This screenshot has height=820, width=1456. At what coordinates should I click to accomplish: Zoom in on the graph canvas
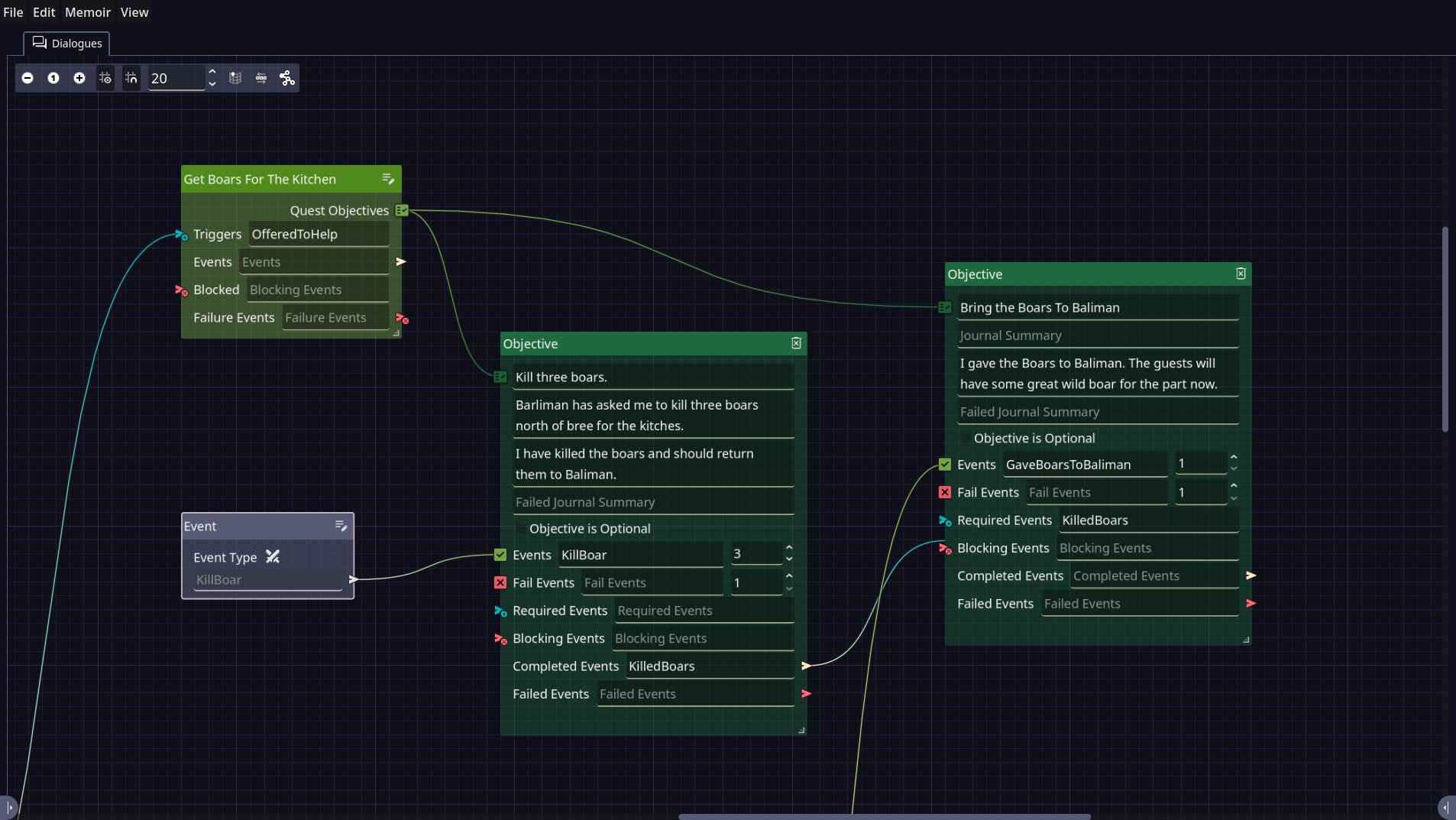tap(79, 78)
